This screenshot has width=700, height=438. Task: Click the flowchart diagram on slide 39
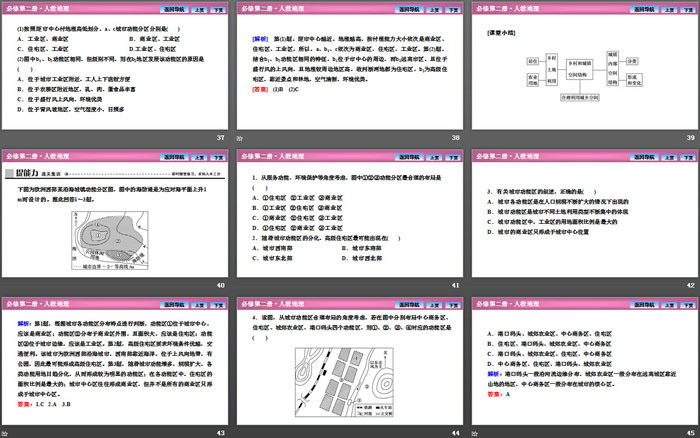click(x=585, y=76)
